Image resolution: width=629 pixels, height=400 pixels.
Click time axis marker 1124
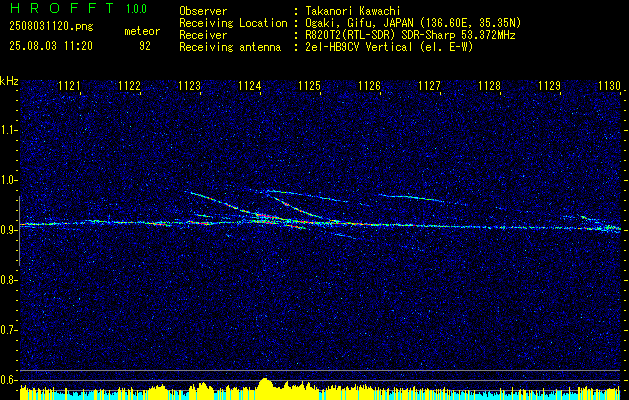click(x=250, y=86)
